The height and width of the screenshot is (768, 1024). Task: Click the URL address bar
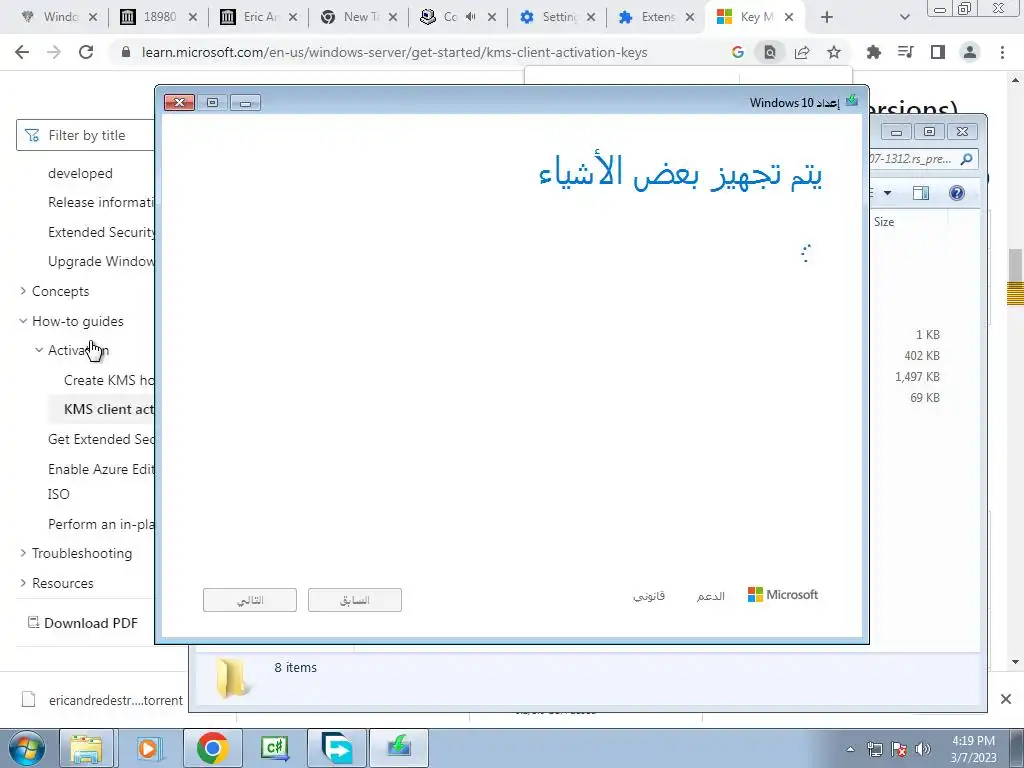[394, 52]
